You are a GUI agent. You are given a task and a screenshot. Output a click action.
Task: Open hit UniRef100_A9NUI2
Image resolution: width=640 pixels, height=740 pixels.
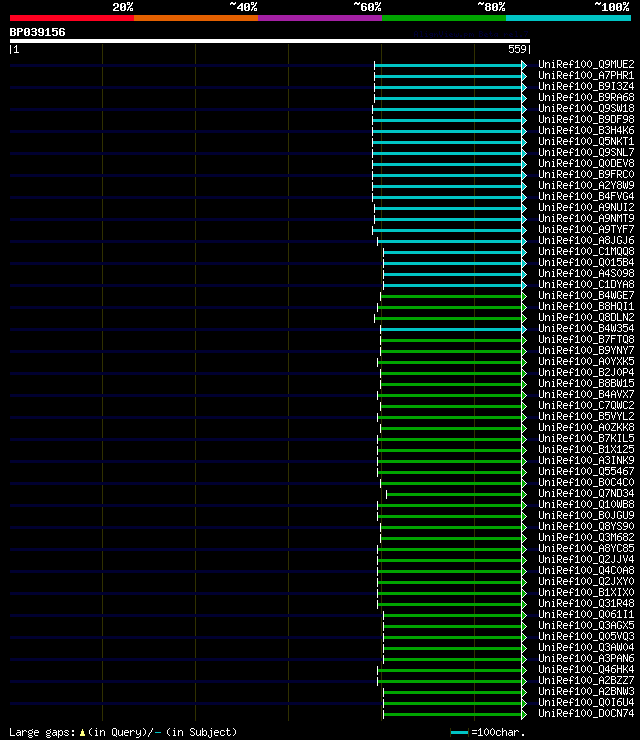[586, 207]
